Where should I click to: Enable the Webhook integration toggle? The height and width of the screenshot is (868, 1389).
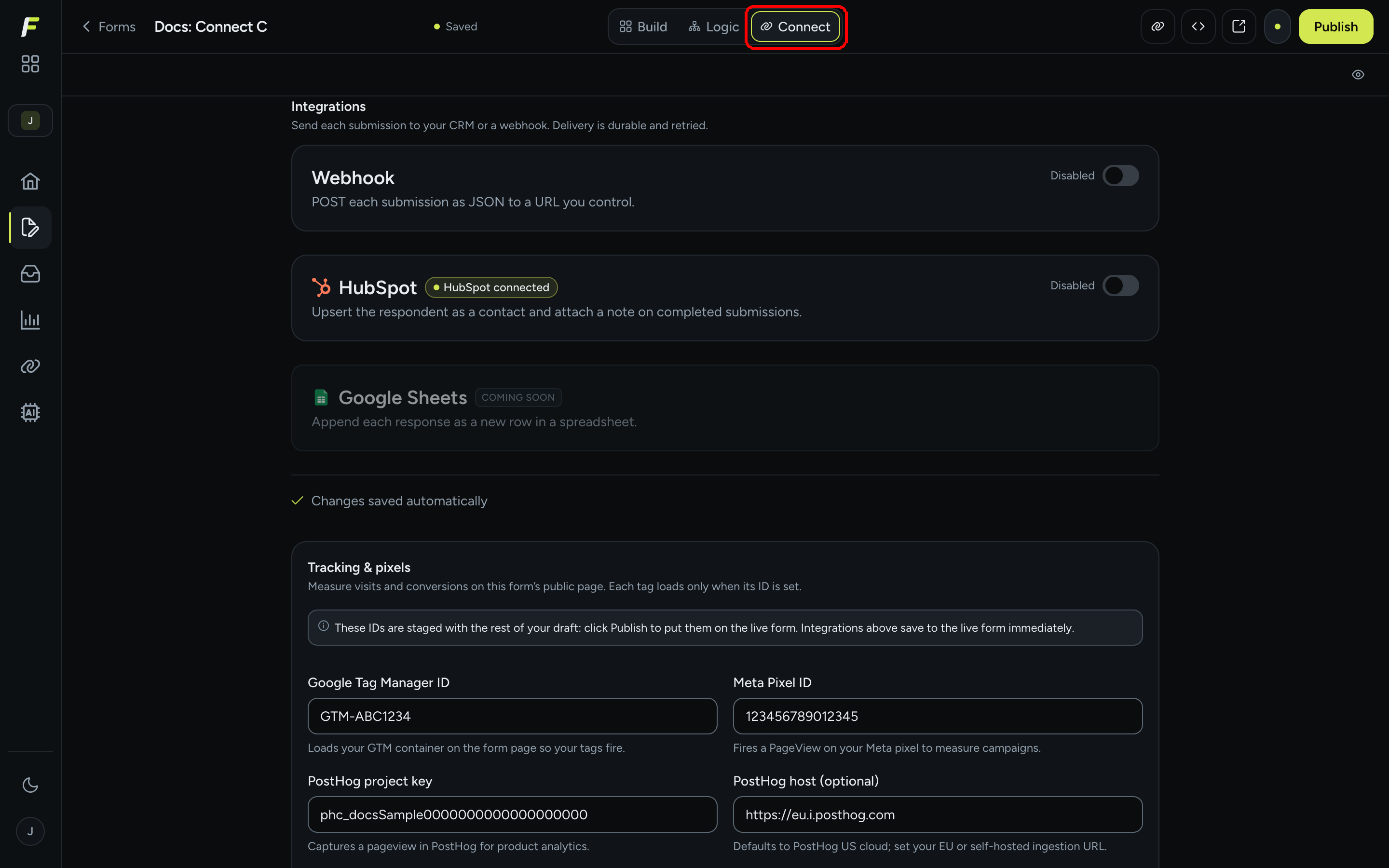coord(1120,176)
